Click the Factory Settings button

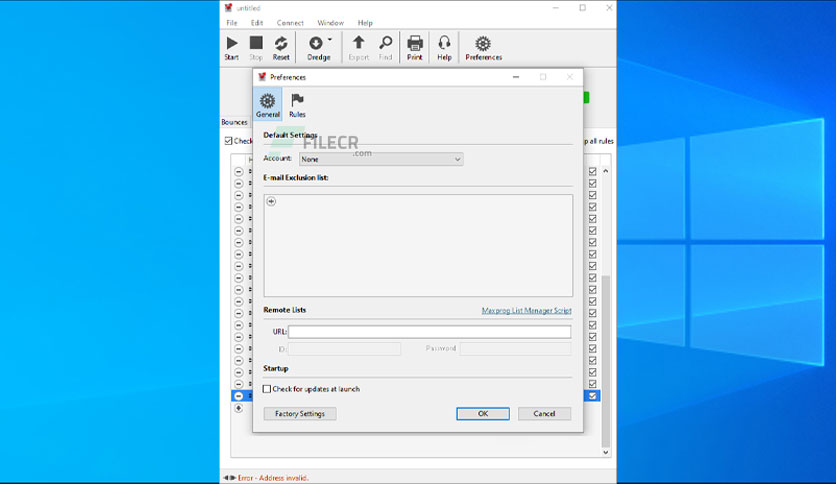[300, 414]
